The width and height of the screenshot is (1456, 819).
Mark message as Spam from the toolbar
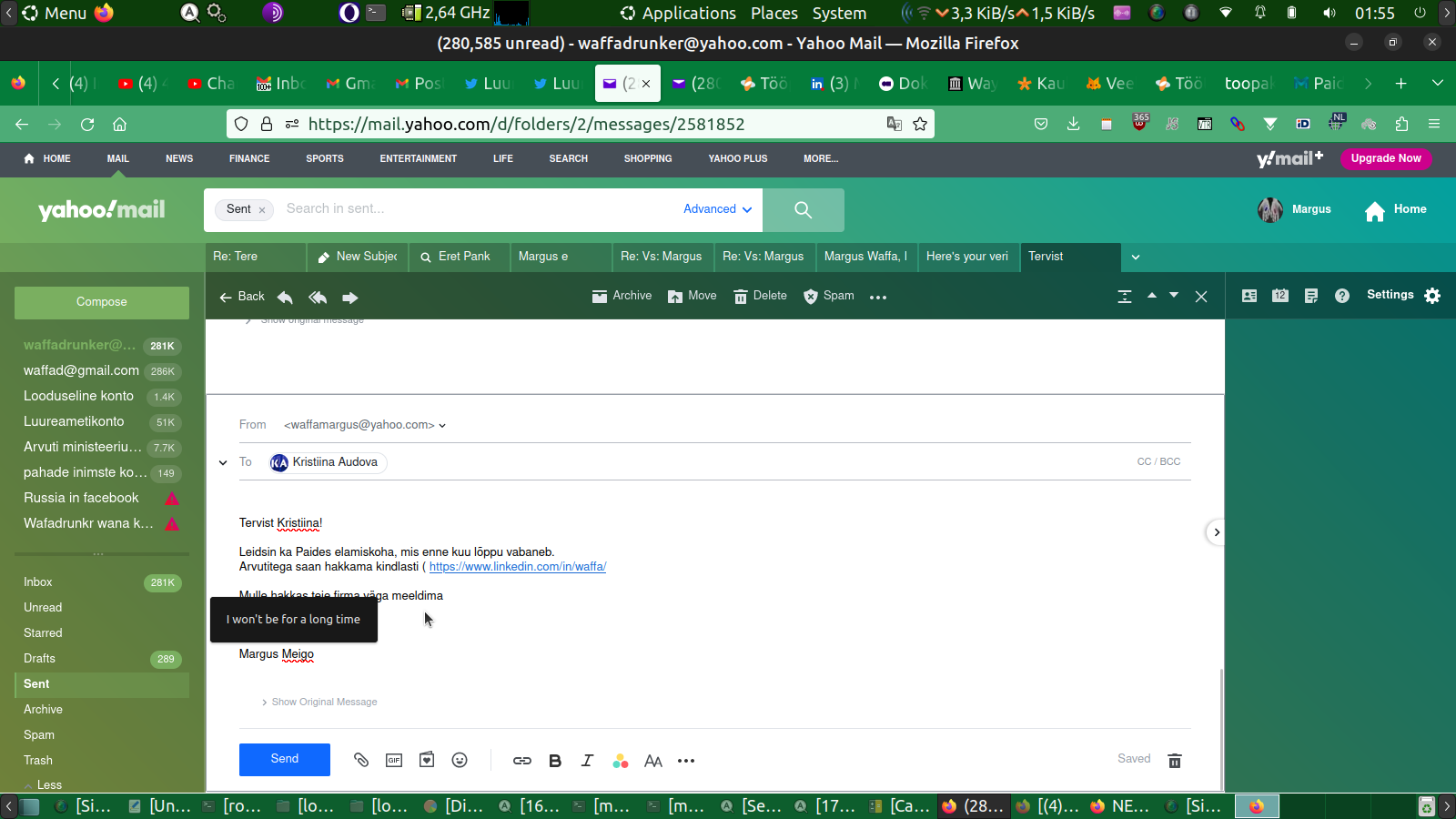828,296
